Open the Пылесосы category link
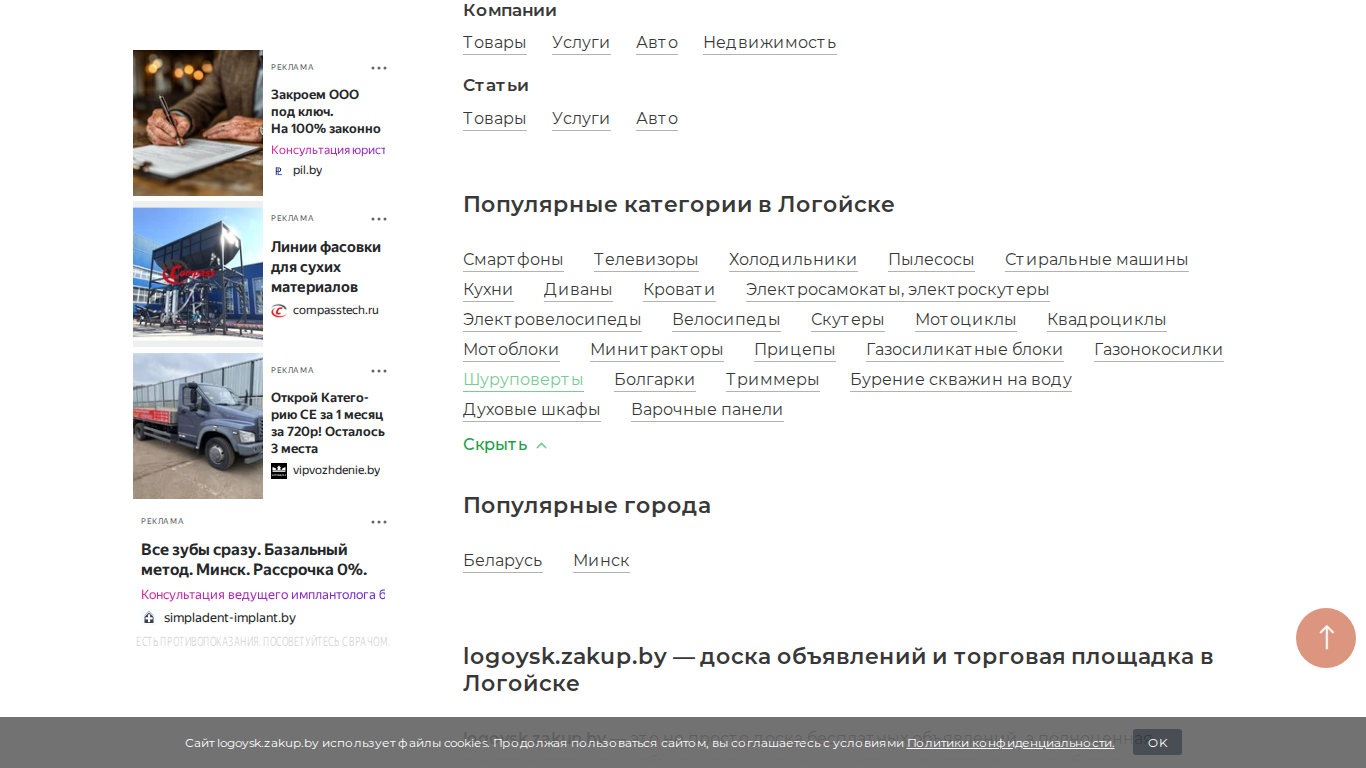 pyautogui.click(x=931, y=260)
